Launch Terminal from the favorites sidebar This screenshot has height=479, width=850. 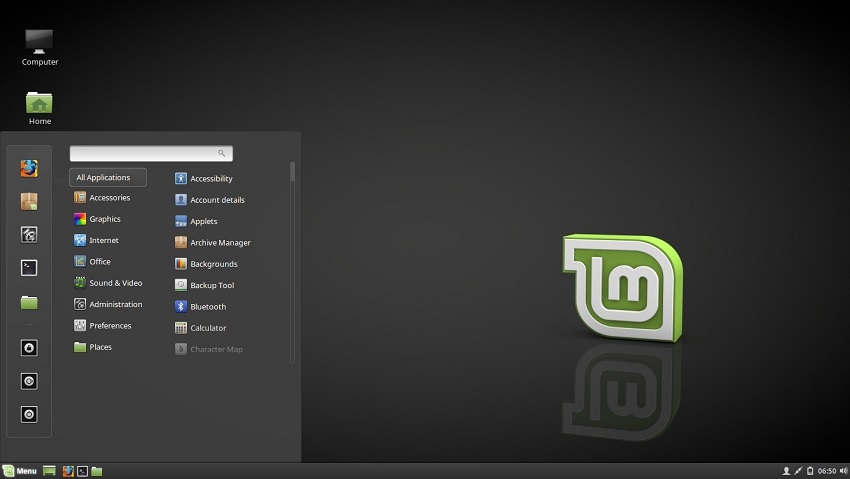[x=29, y=268]
